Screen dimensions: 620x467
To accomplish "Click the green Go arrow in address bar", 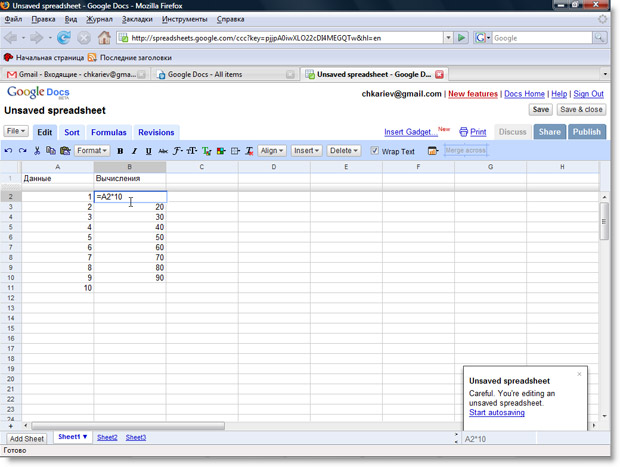I will pos(461,38).
